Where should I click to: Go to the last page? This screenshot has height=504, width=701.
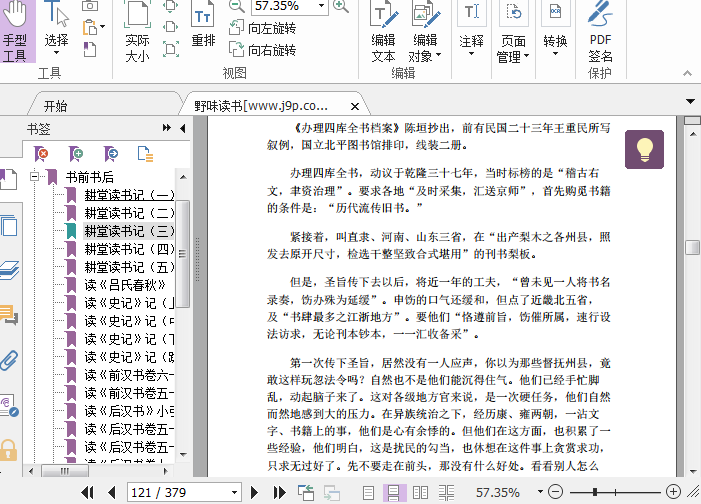280,493
